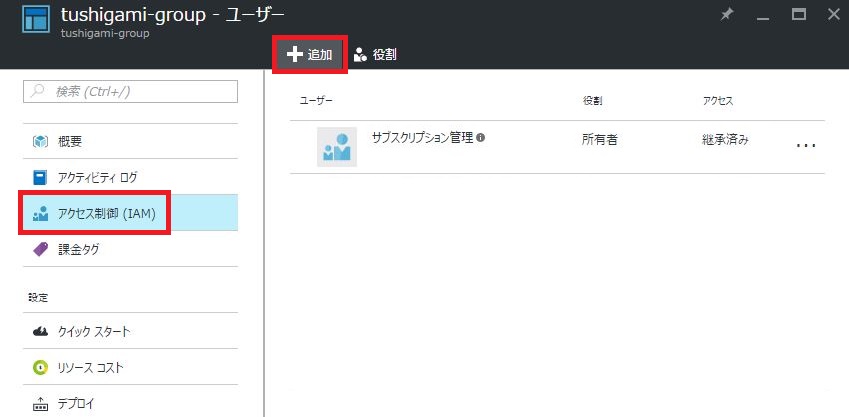The width and height of the screenshot is (849, 417).
Task: Click the cube icon beside 概要
Action: pos(41,141)
